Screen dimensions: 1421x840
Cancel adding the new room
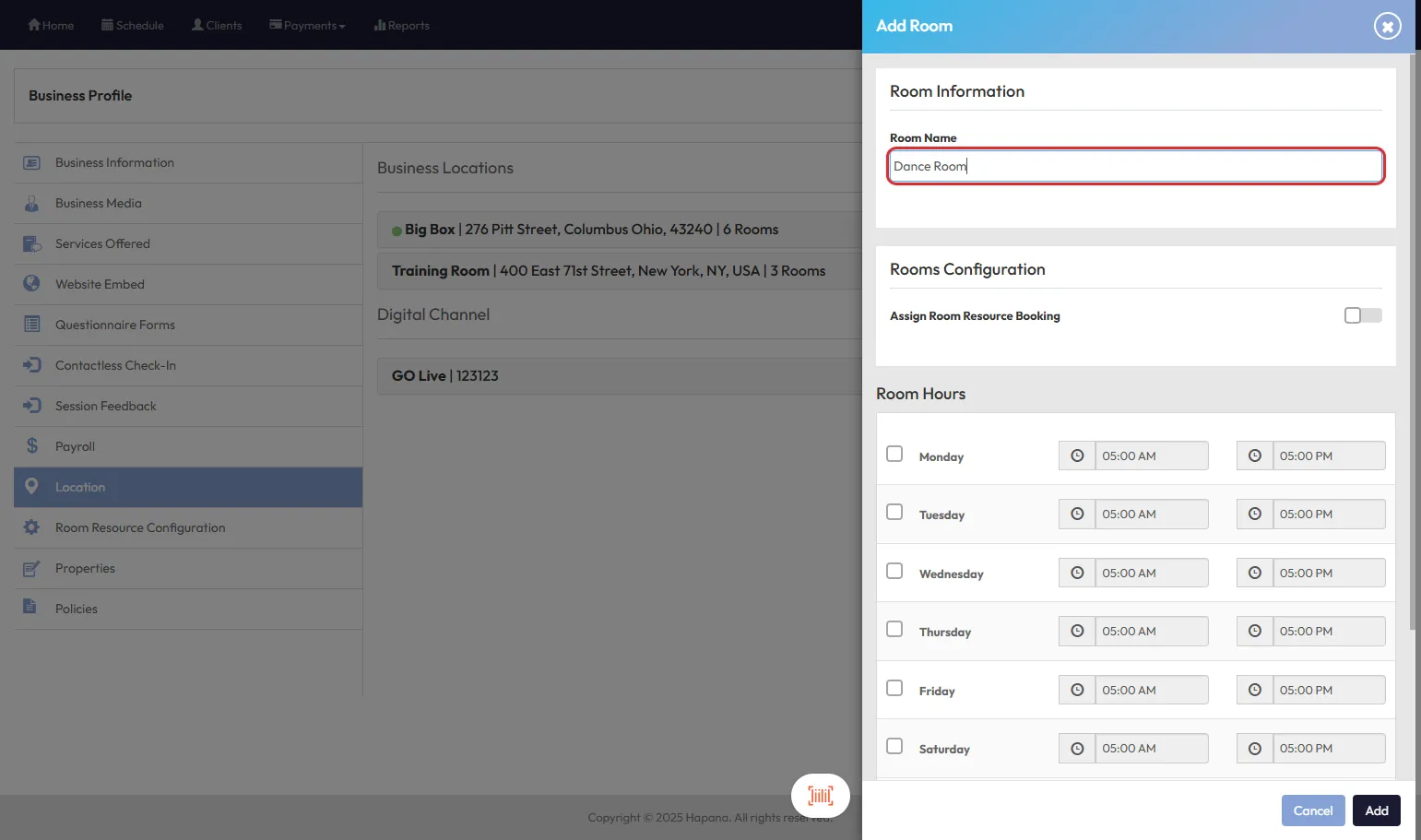click(1312, 810)
